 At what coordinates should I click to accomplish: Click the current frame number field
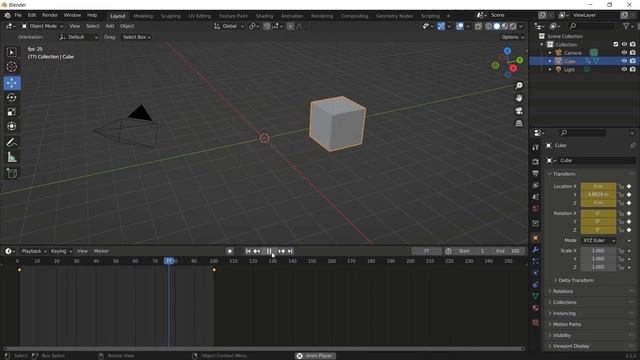pos(427,251)
